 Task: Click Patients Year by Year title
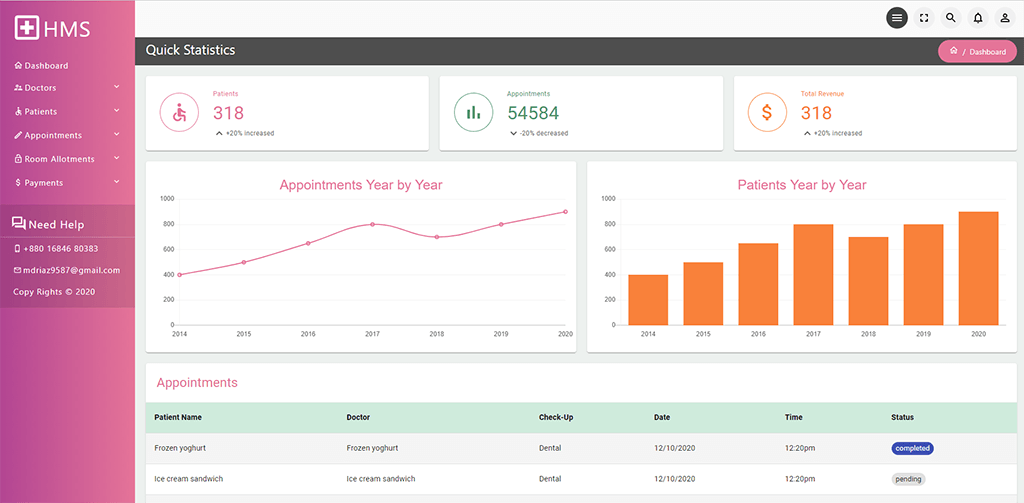coord(802,185)
